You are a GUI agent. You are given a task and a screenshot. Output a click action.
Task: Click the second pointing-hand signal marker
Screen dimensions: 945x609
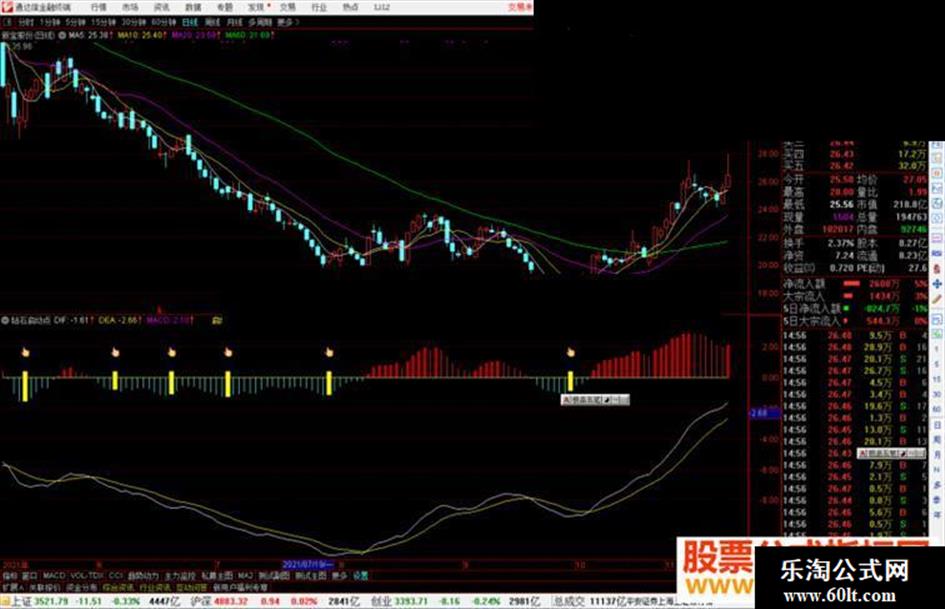[x=115, y=352]
